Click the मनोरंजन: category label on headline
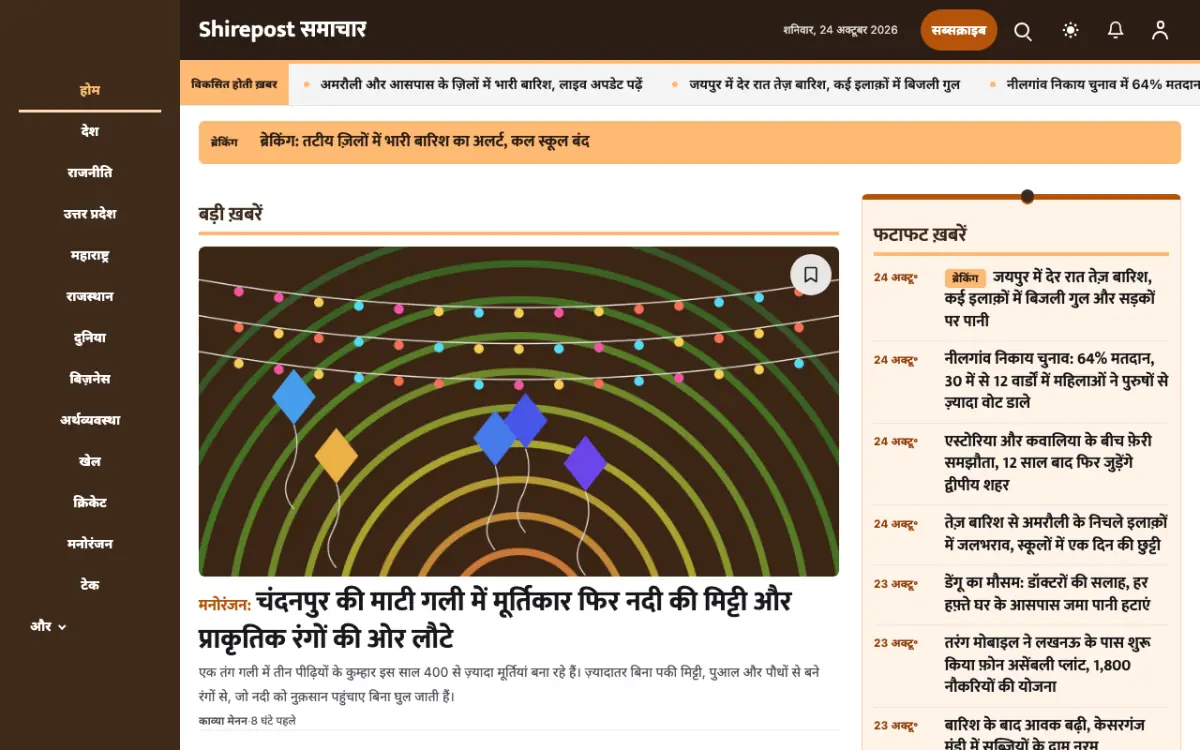Viewport: 1200px width, 750px height. (225, 604)
